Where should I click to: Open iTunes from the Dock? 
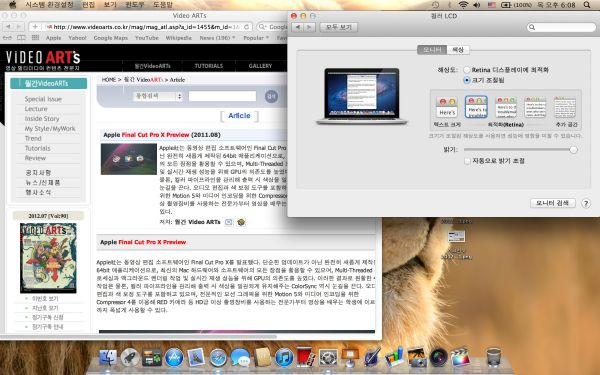click(284, 358)
